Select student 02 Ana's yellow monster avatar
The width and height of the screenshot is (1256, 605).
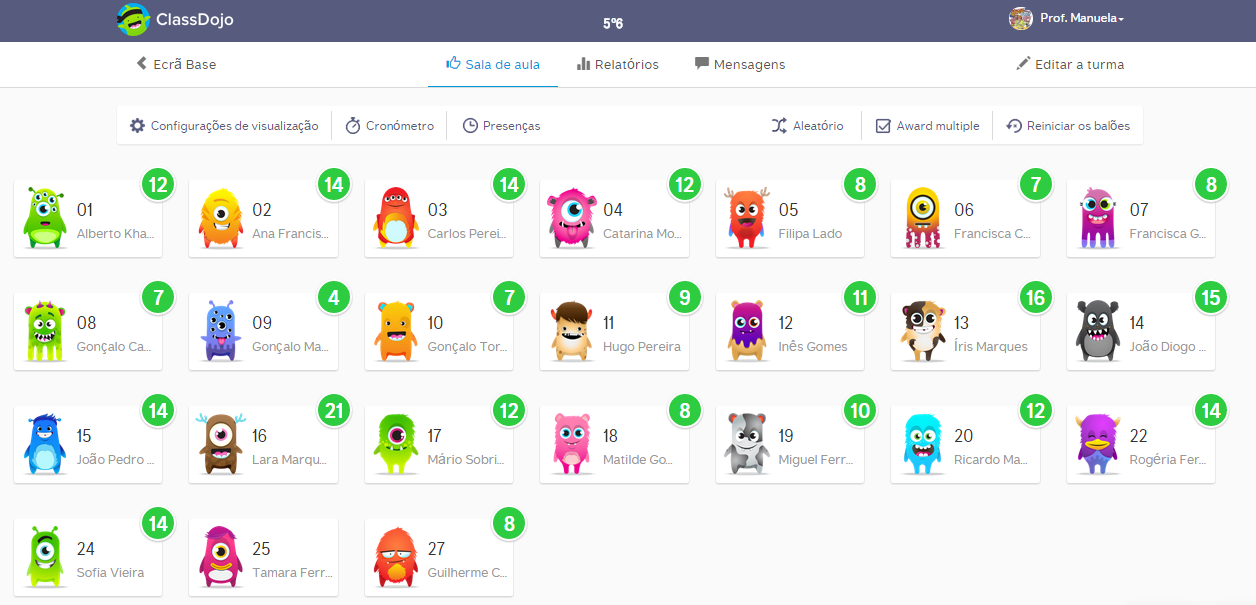pyautogui.click(x=220, y=218)
